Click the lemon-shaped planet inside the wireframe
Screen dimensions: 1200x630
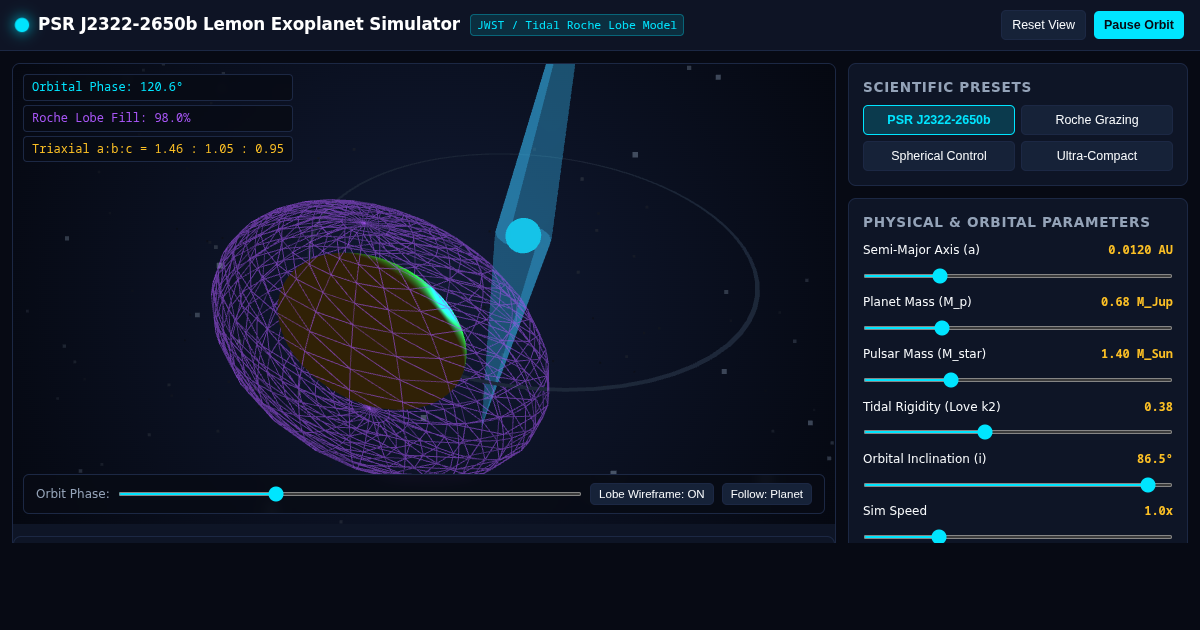coord(372,330)
